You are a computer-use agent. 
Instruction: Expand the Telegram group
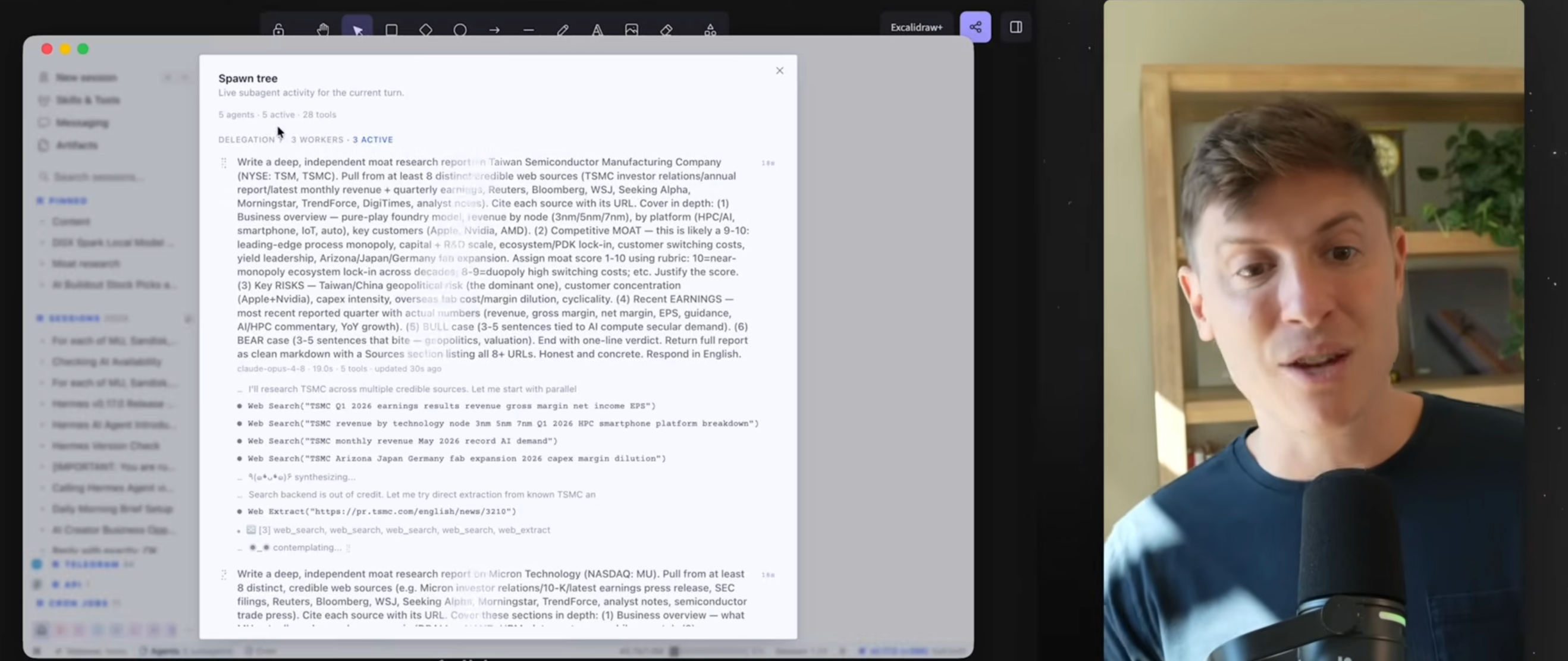pos(91,564)
